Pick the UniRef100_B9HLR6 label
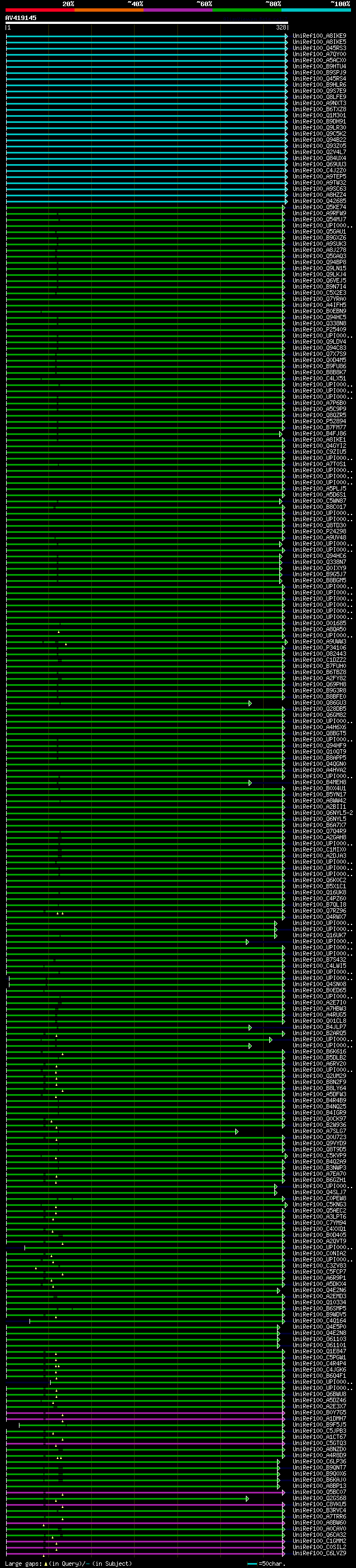This screenshot has width=356, height=1568. (319, 85)
